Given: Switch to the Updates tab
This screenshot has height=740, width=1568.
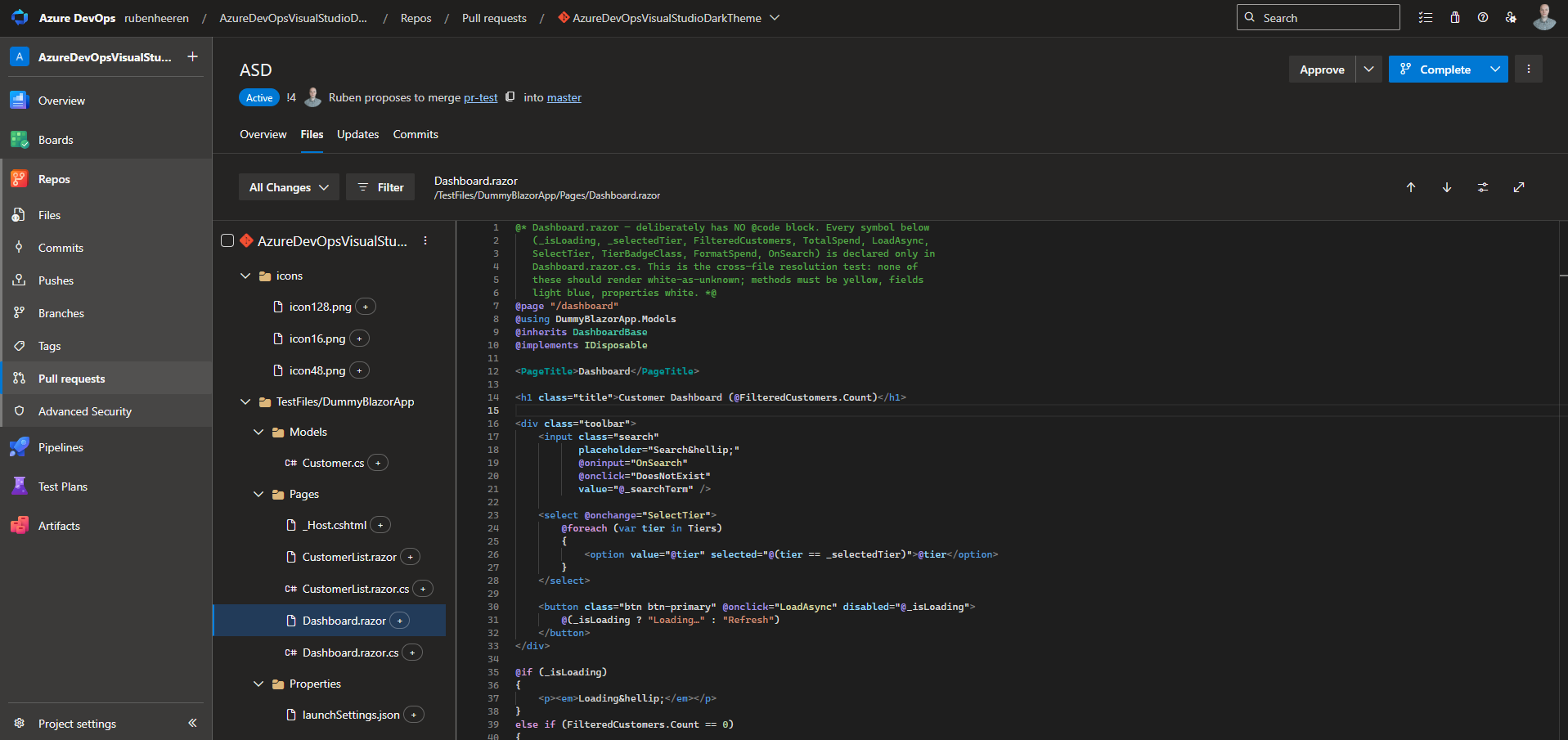Looking at the screenshot, I should pos(358,134).
